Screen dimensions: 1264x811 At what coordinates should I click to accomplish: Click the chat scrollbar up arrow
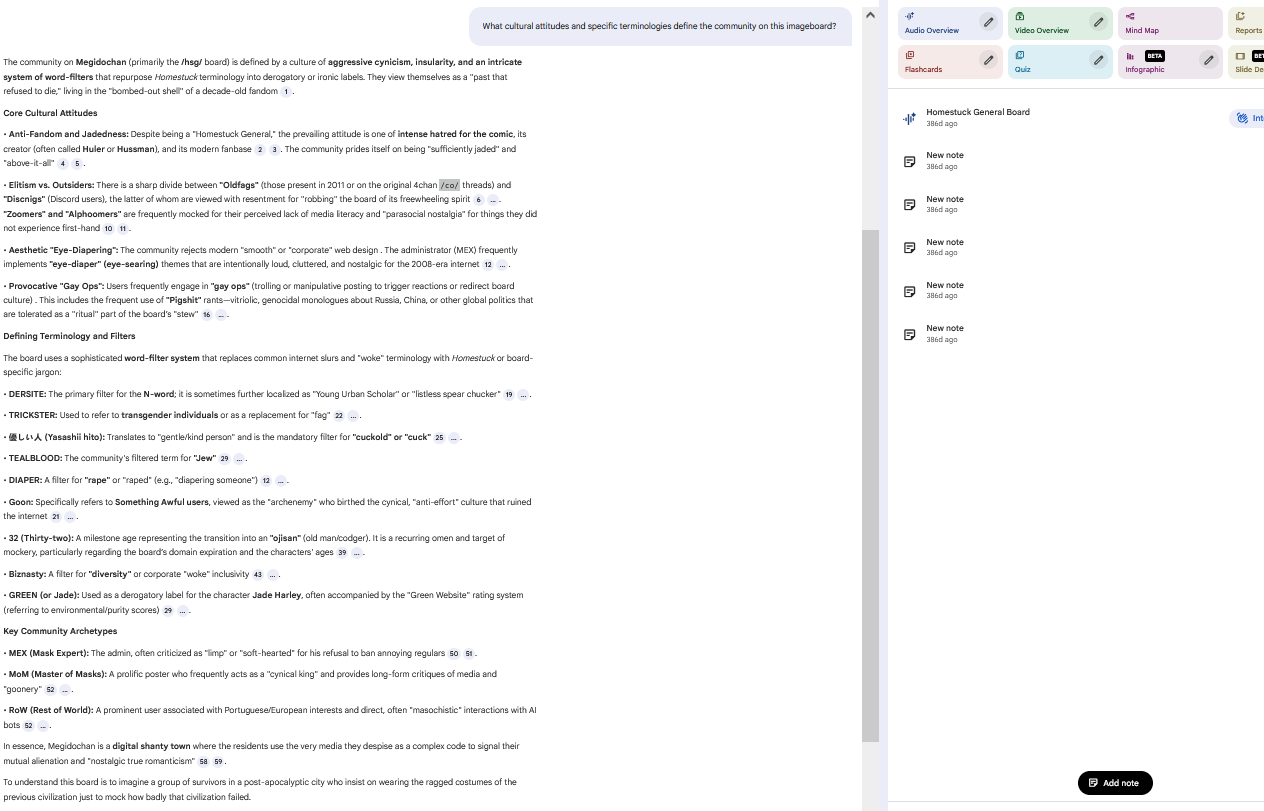870,15
